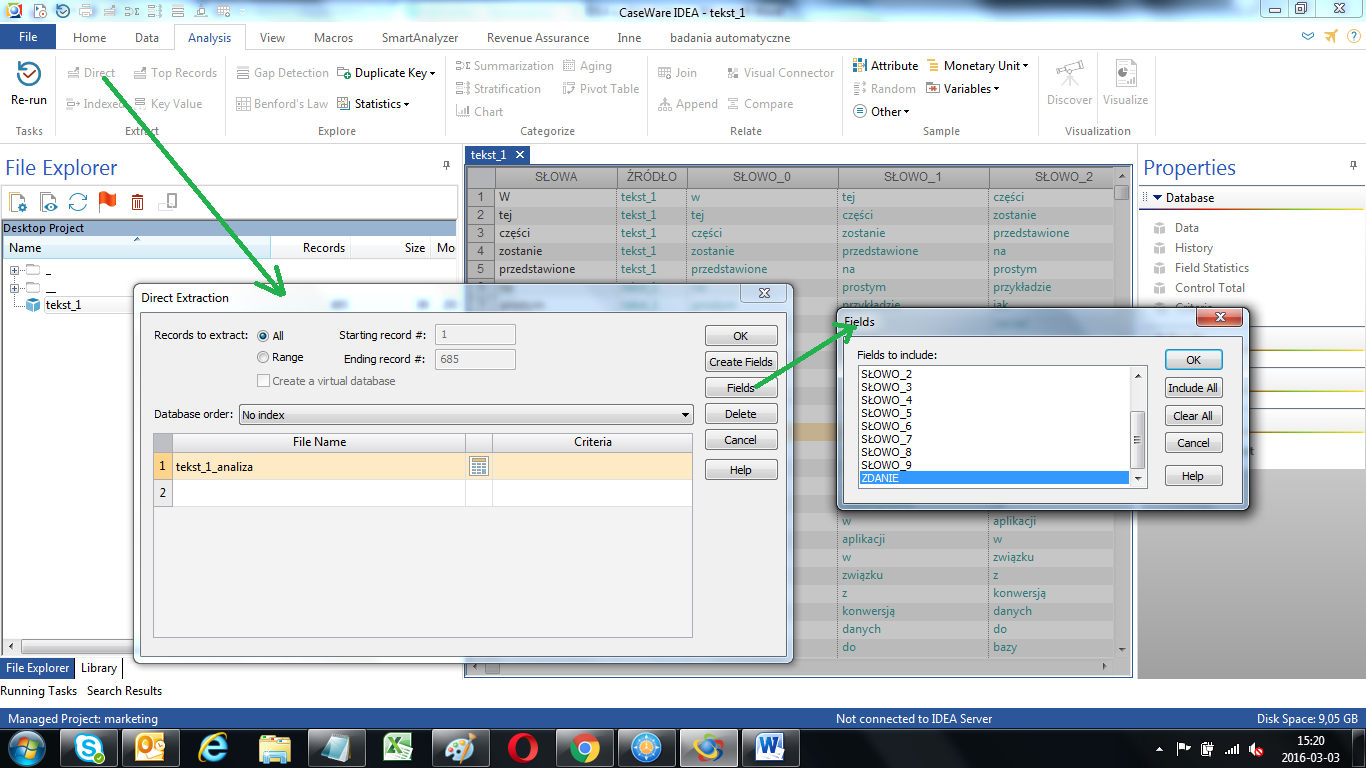The height and width of the screenshot is (768, 1366).
Task: Click OK in the Fields dialog
Action: (1193, 360)
